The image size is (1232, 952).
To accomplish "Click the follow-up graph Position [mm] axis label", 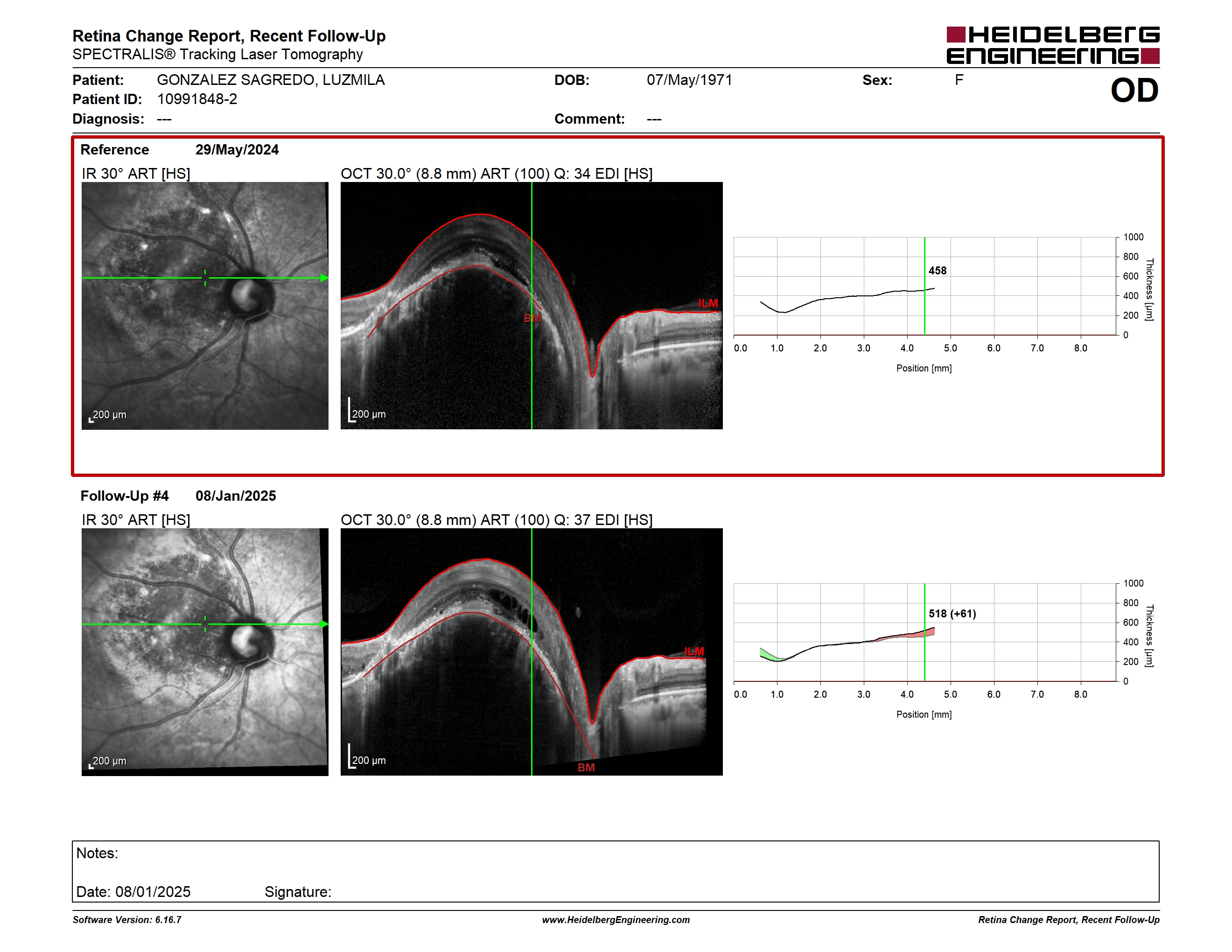I will click(924, 714).
